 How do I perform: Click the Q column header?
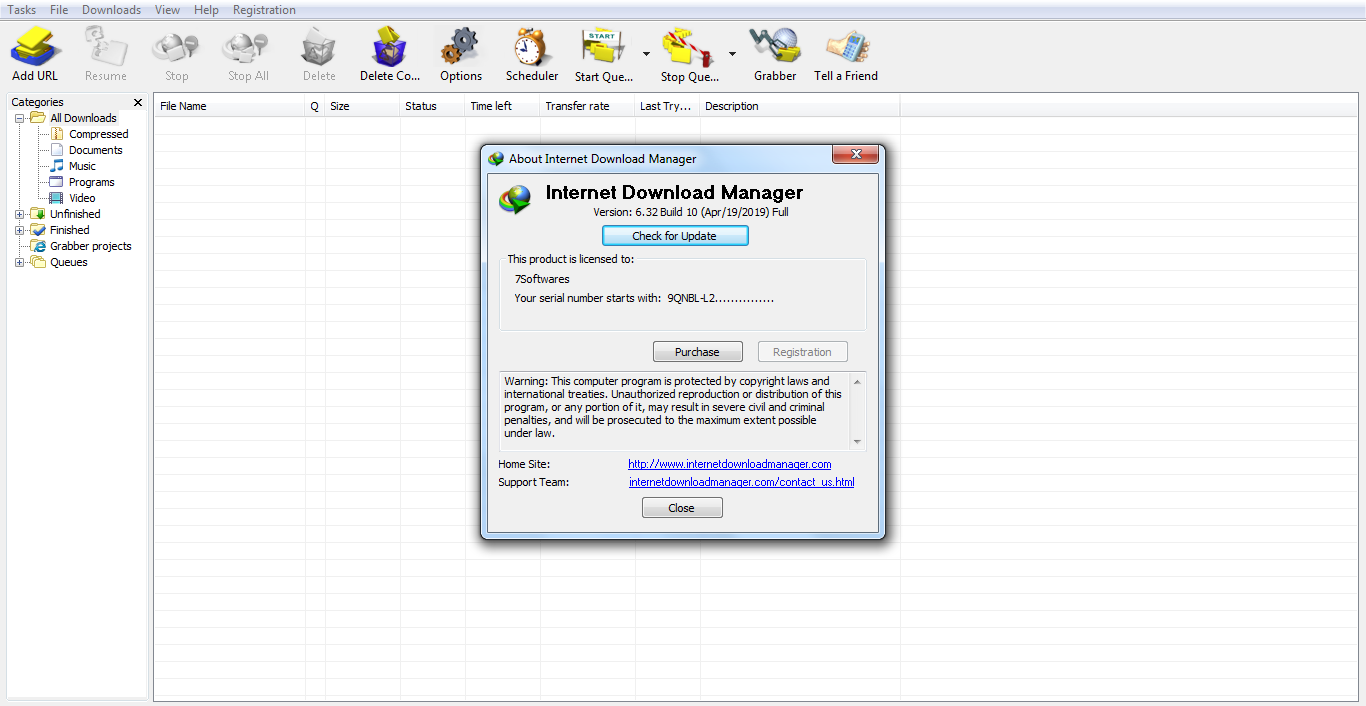[x=315, y=106]
